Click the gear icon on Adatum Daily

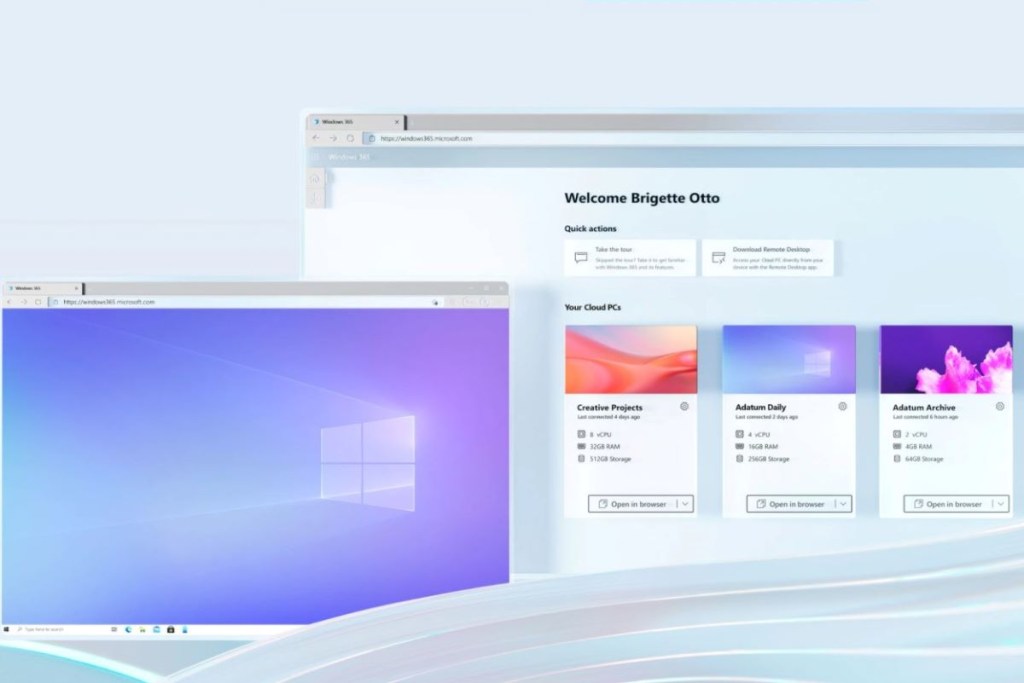click(843, 407)
